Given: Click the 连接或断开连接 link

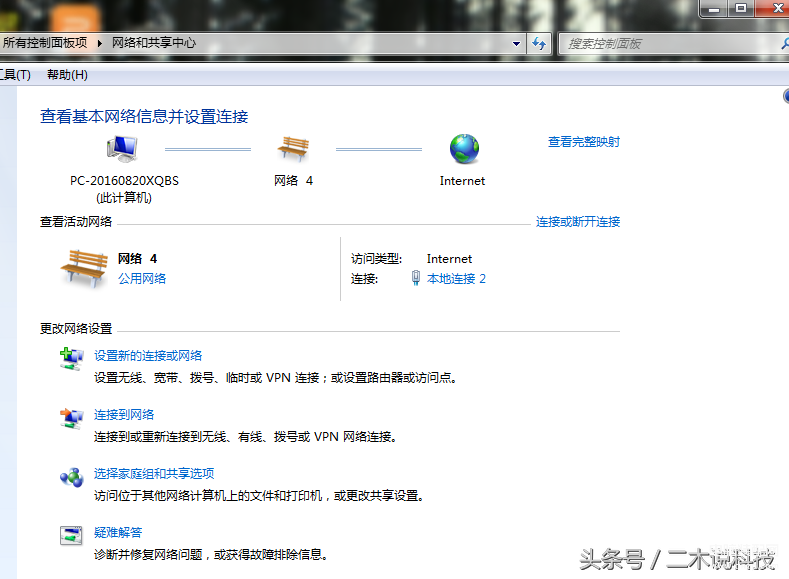Looking at the screenshot, I should point(578,222).
